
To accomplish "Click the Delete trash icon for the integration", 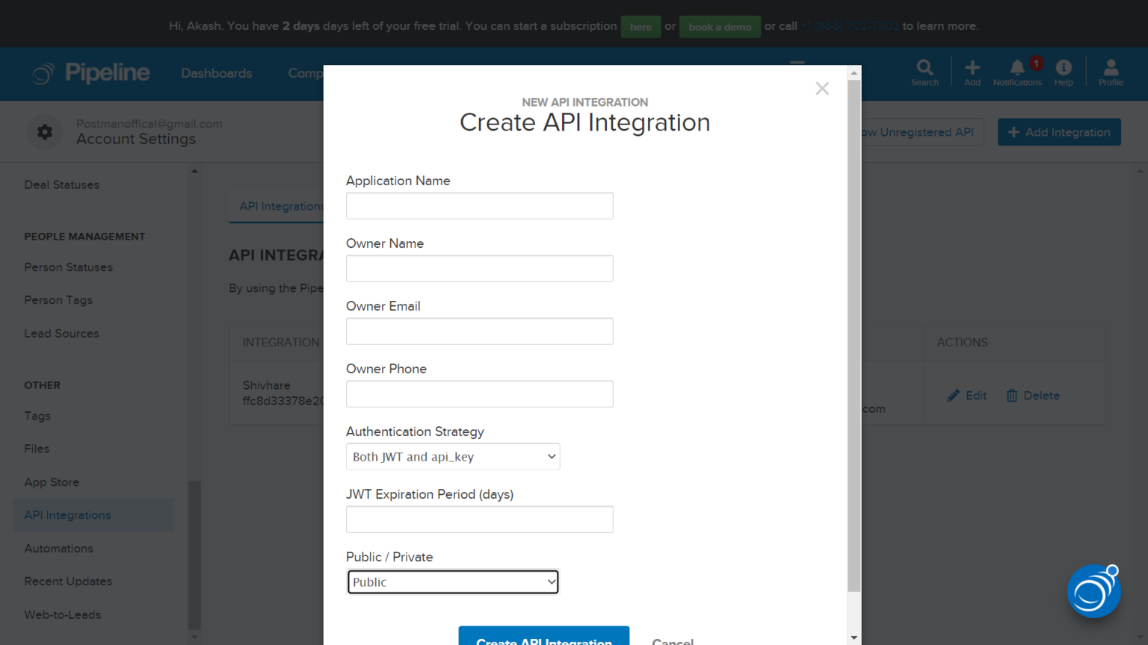I will tap(1012, 396).
